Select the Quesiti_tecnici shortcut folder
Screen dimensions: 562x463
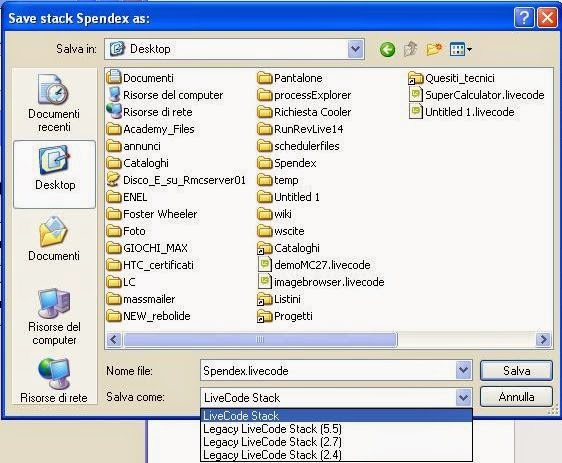pyautogui.click(x=452, y=78)
